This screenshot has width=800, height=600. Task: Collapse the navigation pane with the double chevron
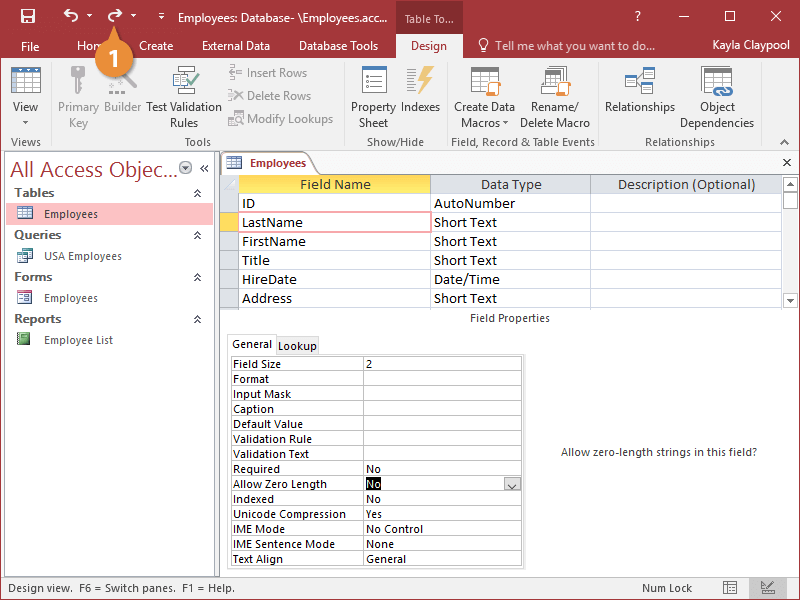205,169
